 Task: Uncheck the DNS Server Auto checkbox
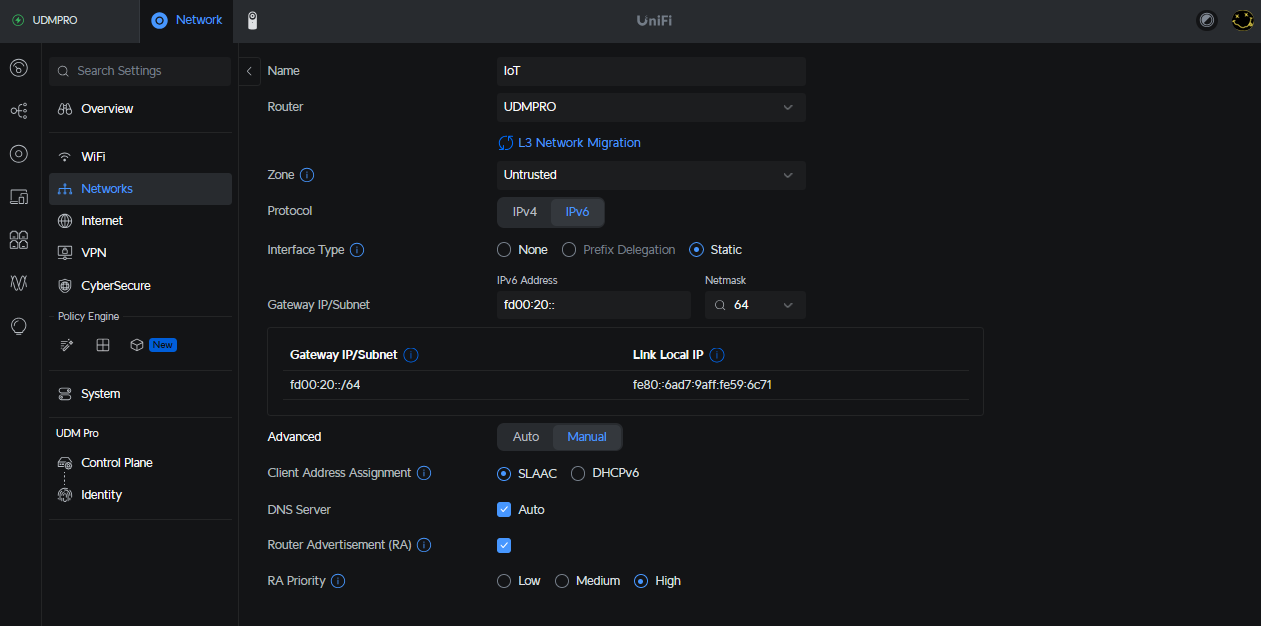tap(504, 510)
